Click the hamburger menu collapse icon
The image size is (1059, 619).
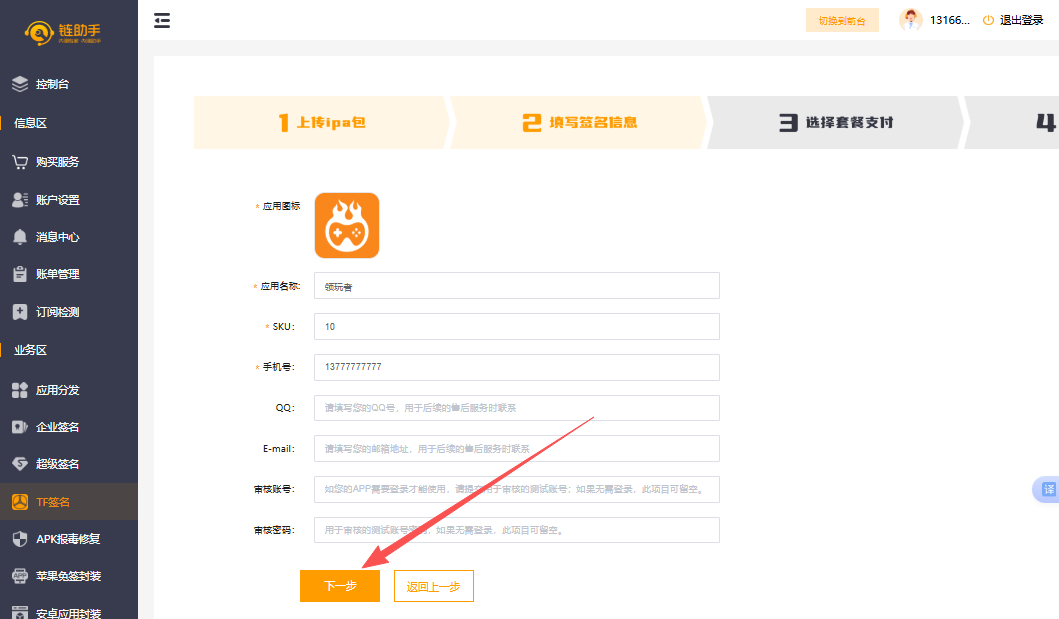click(x=162, y=20)
